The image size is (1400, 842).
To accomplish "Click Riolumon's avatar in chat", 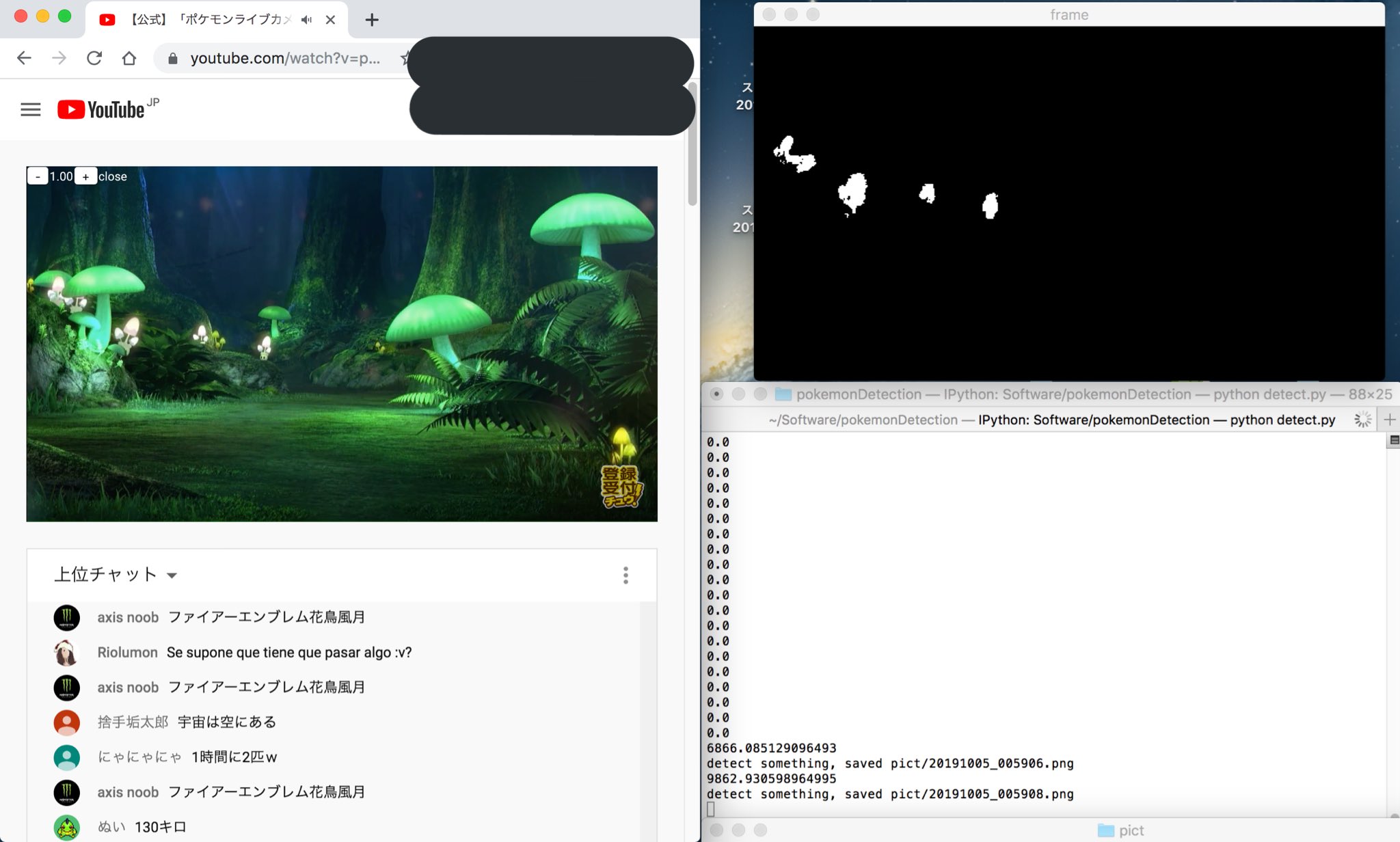I will pyautogui.click(x=67, y=653).
